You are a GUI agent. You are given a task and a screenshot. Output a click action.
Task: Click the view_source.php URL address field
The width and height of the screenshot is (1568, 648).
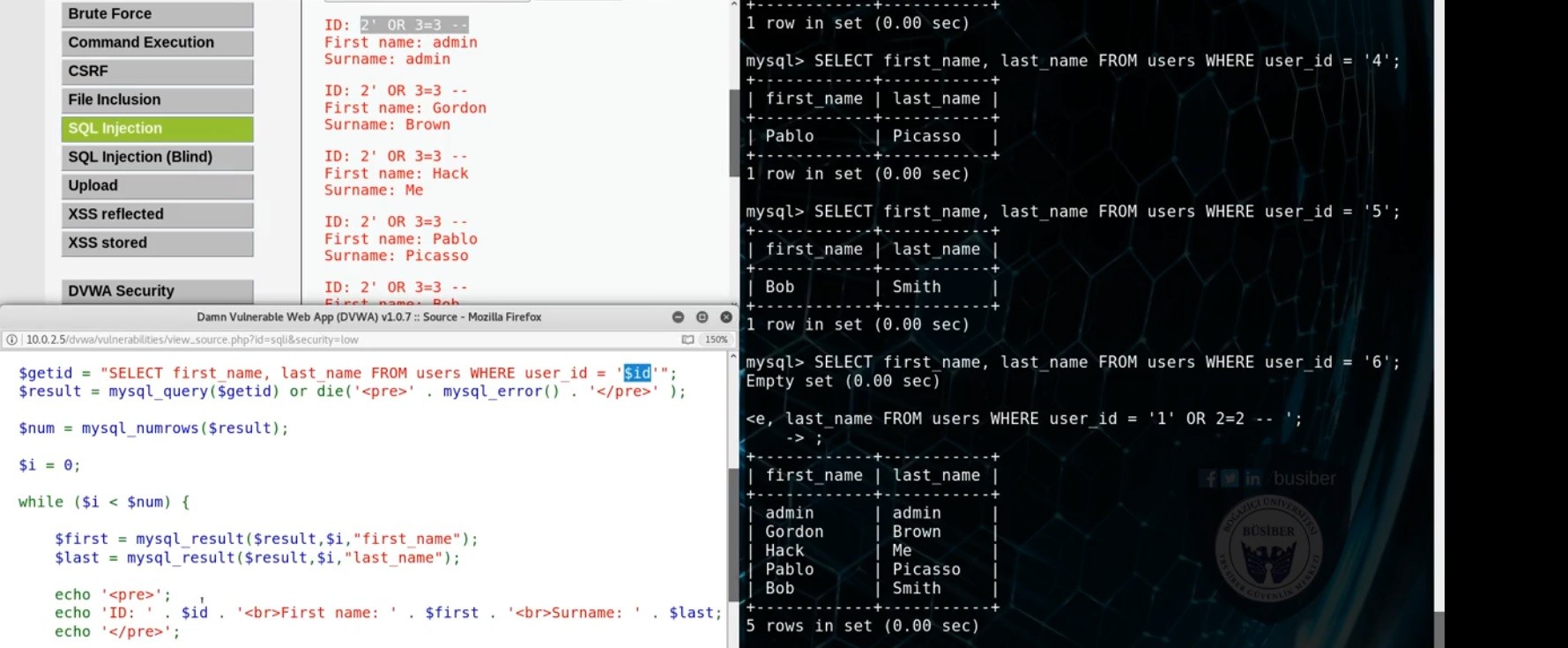tap(344, 339)
